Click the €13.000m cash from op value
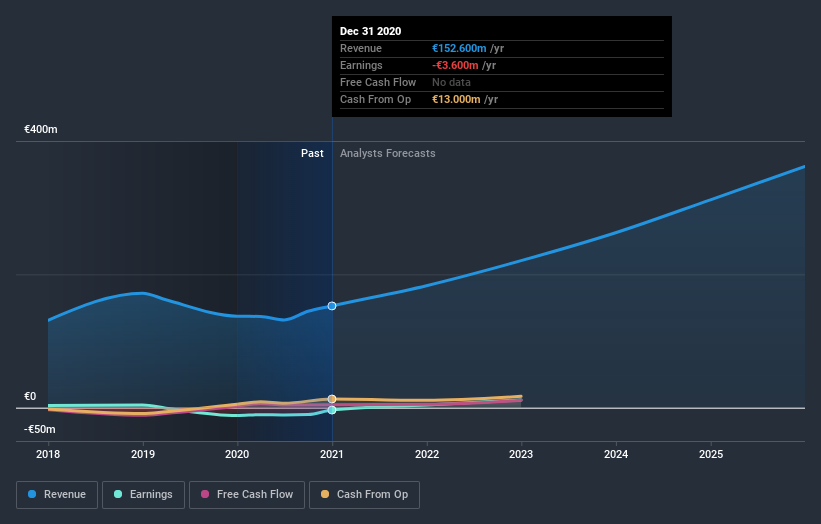The width and height of the screenshot is (821, 524). (456, 99)
